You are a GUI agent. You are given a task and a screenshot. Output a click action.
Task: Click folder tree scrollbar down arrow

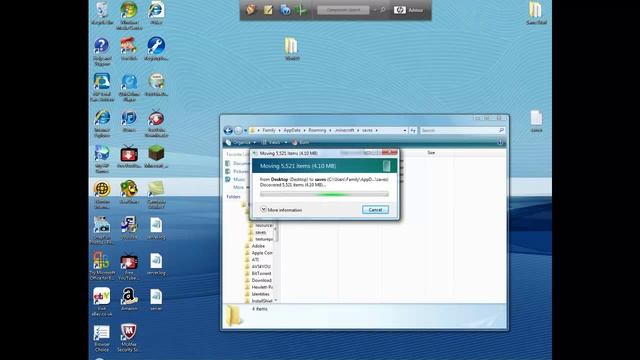pyautogui.click(x=276, y=300)
